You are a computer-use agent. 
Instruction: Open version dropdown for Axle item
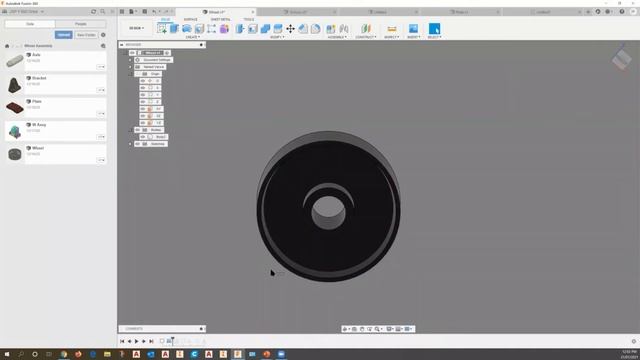tap(101, 67)
